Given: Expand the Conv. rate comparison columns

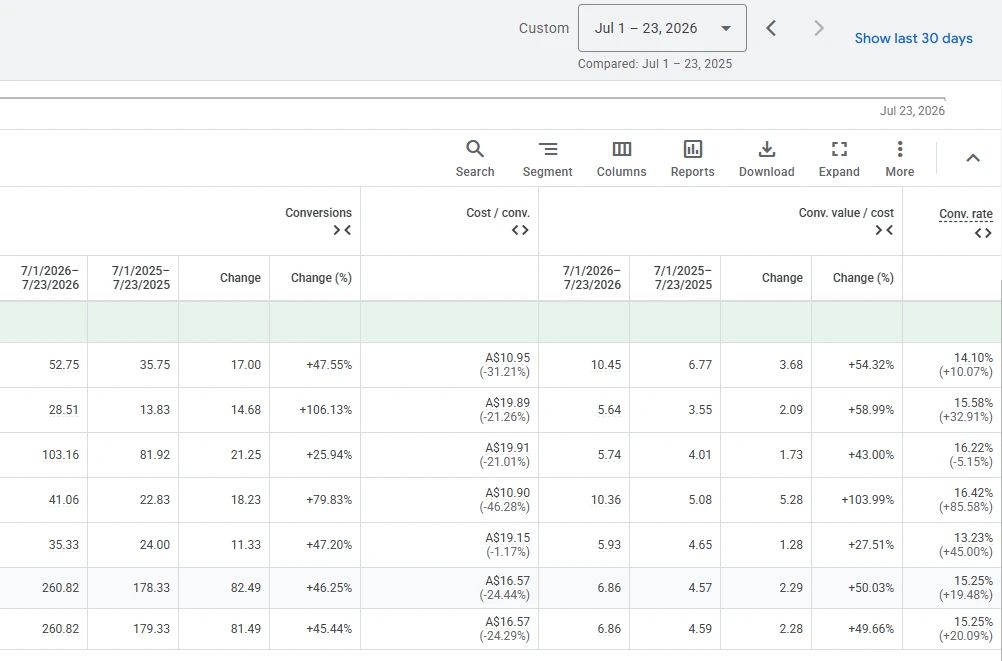Looking at the screenshot, I should click(983, 233).
